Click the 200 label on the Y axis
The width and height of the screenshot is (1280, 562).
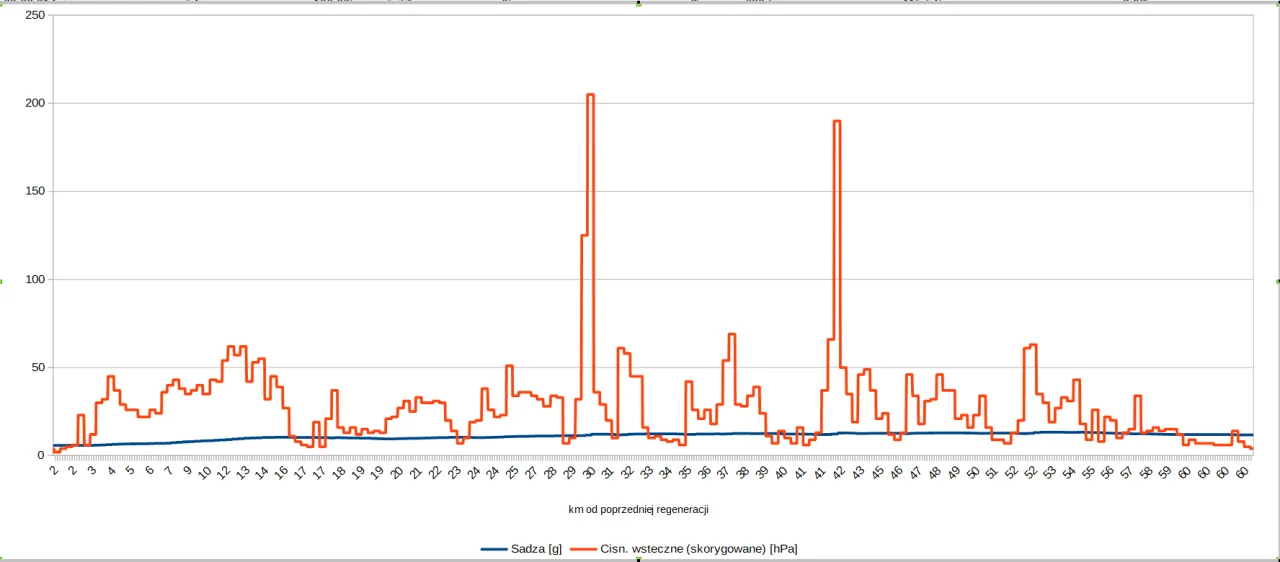coord(34,103)
